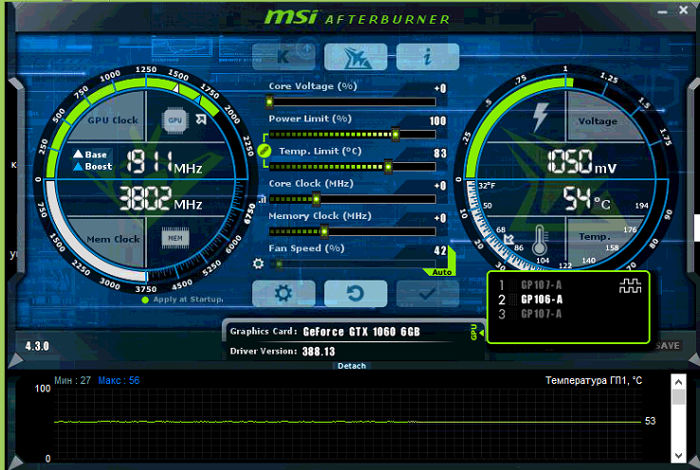Adjust the Memory Clock slider handle
Screen dimensions: 700x470
pos(324,231)
